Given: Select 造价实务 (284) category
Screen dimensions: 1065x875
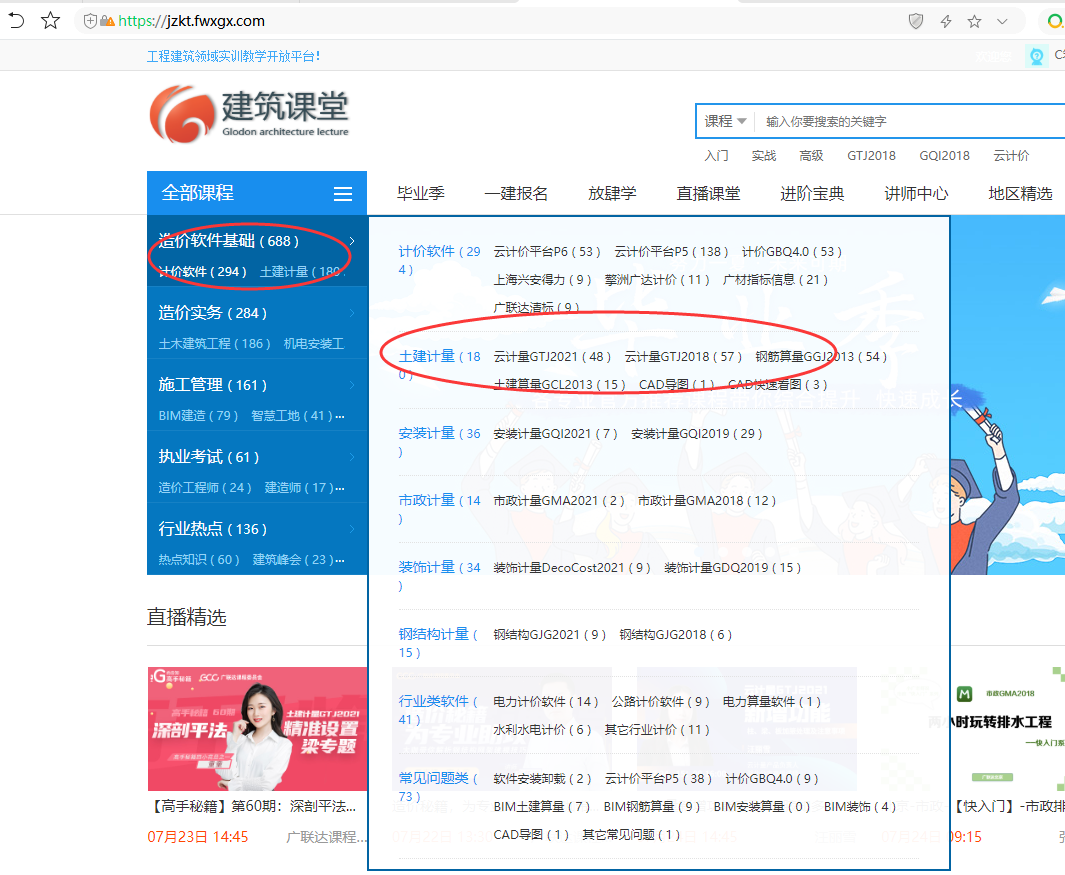Looking at the screenshot, I should pos(213,312).
